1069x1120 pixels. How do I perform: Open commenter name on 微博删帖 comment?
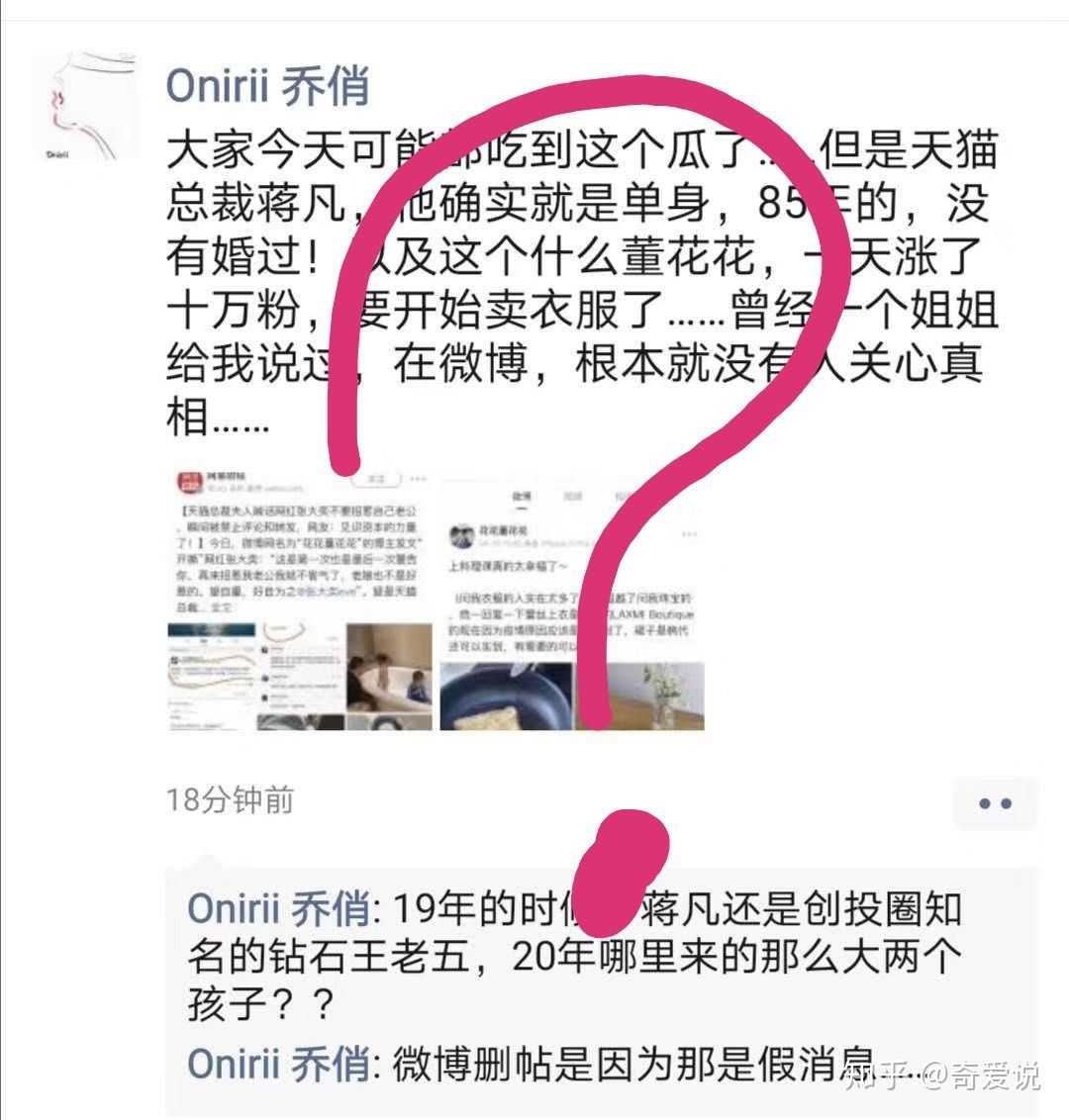pos(278,1064)
